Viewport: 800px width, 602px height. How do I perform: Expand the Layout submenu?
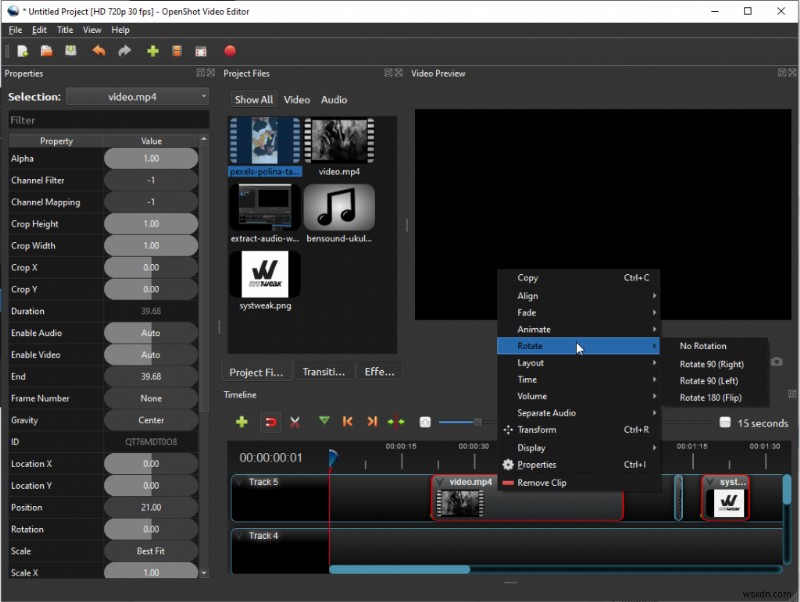click(579, 363)
